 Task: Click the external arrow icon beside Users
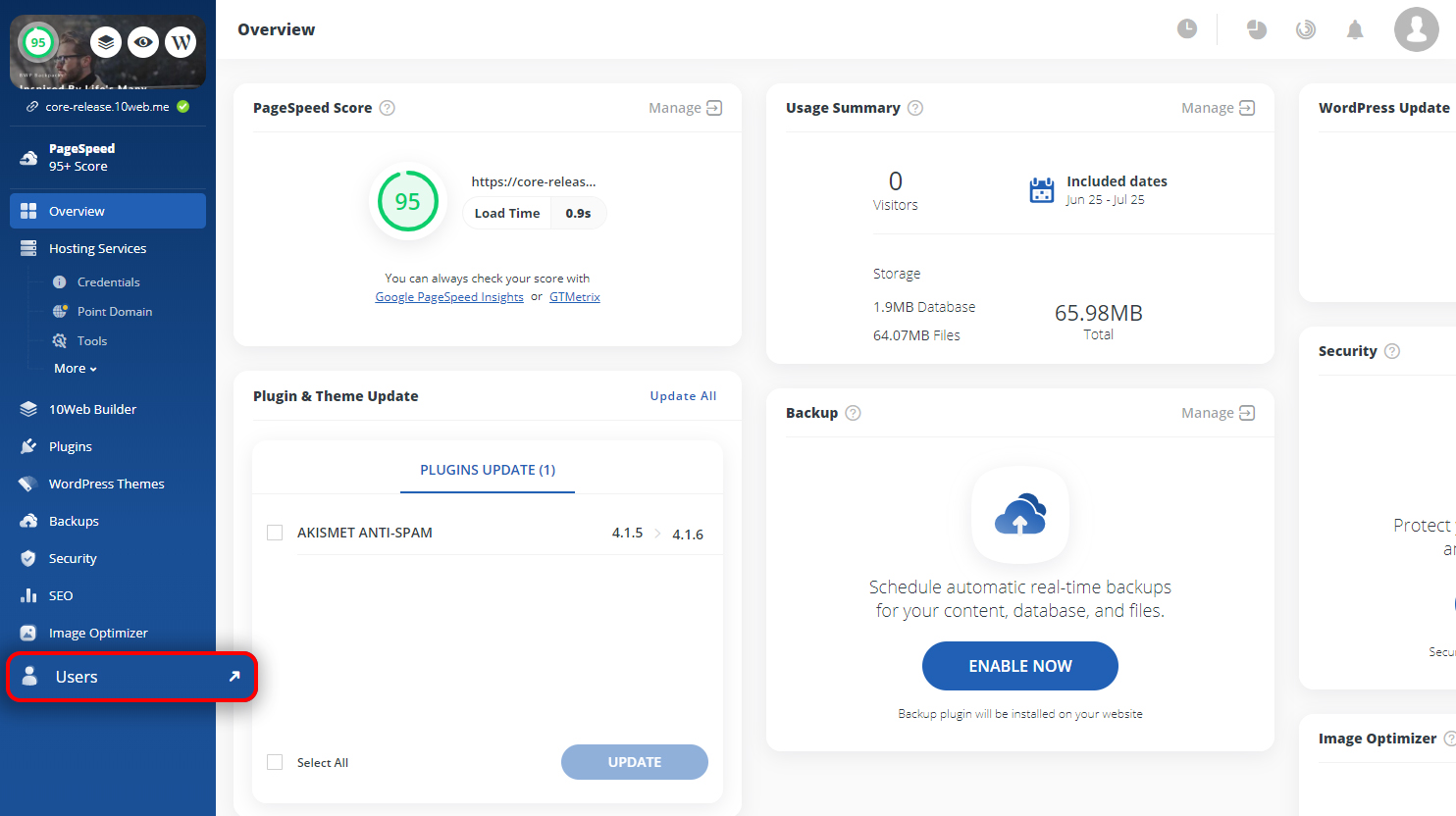click(x=234, y=676)
